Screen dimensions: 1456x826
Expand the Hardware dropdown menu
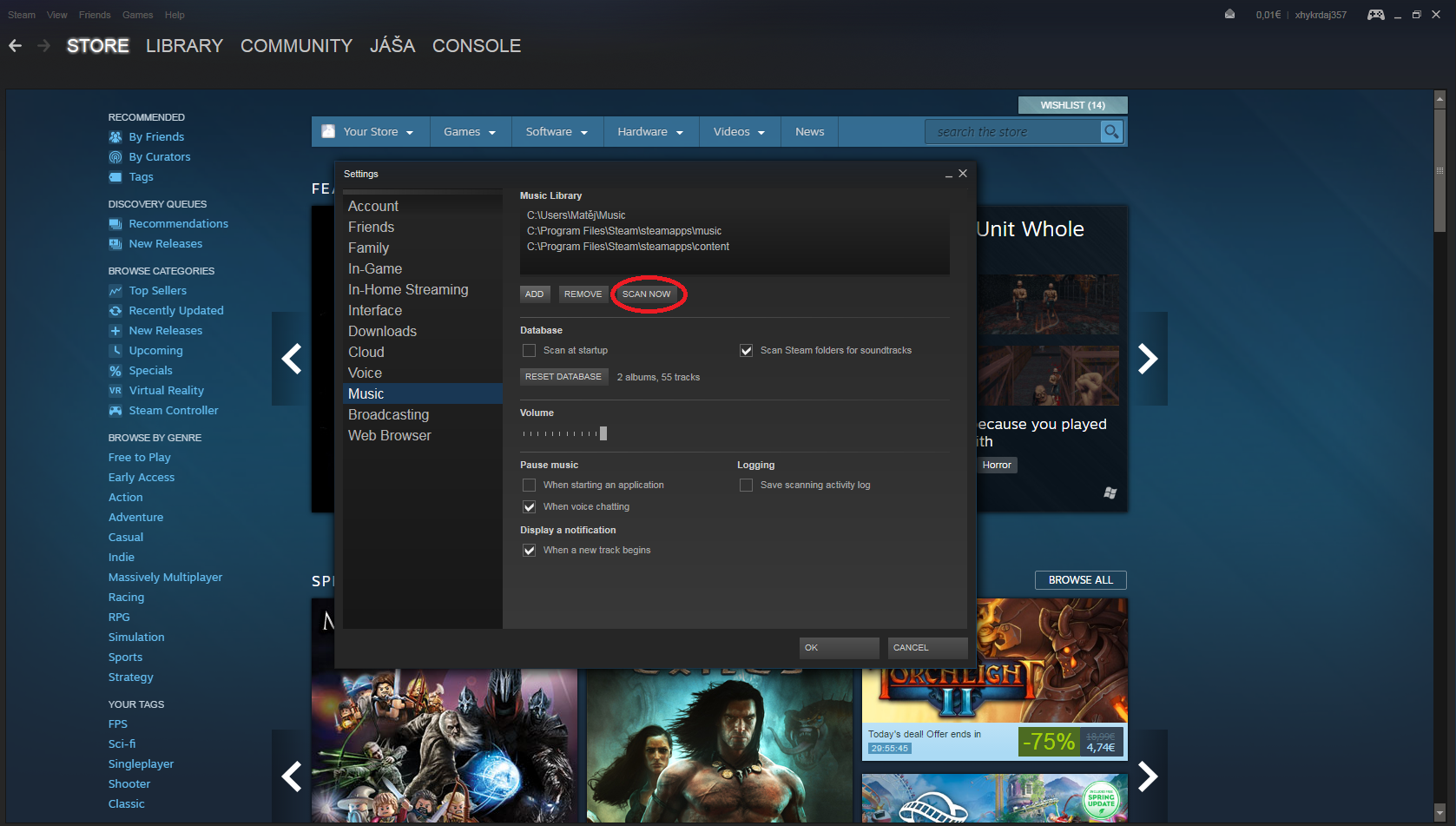(650, 132)
